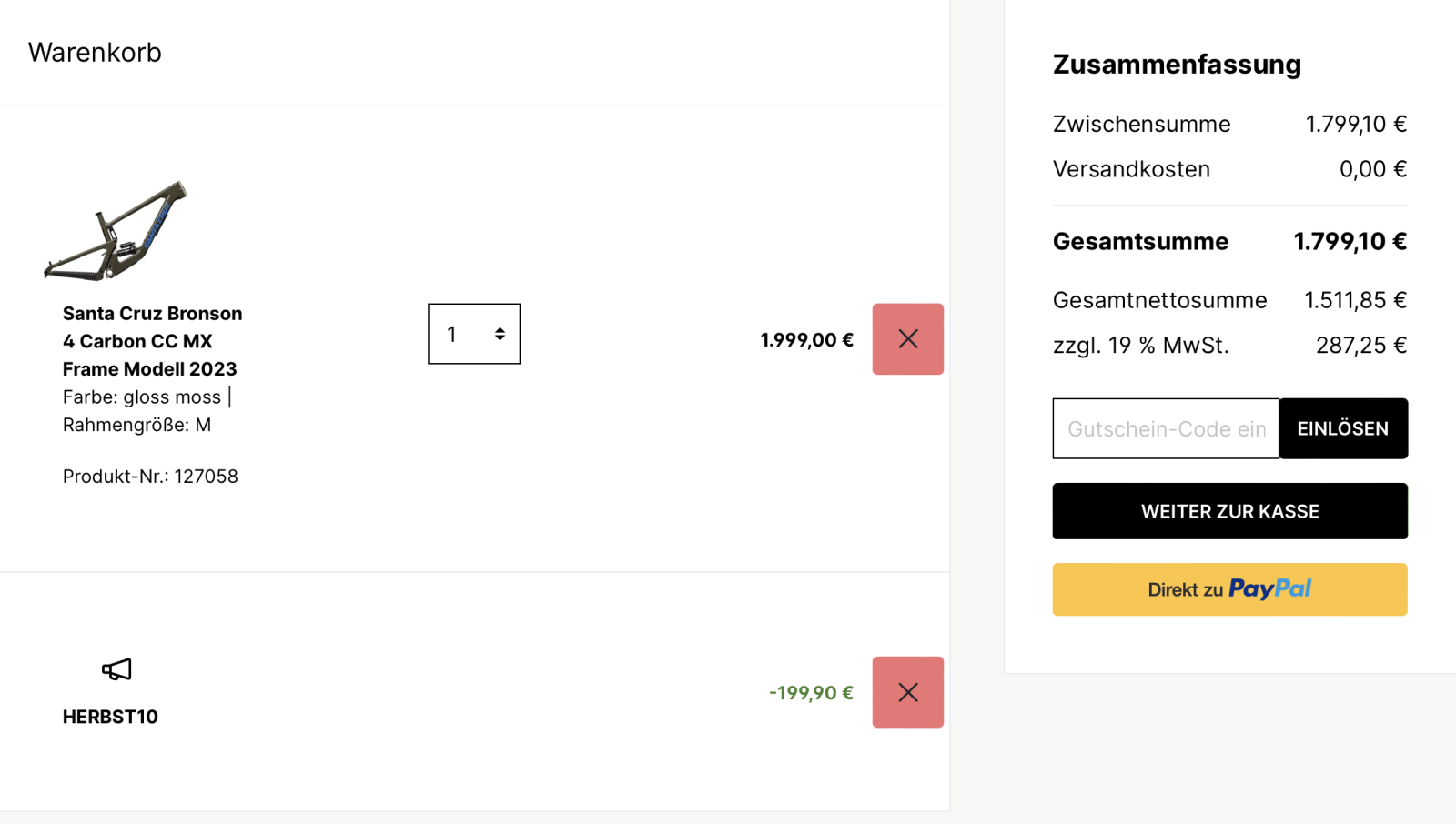
Task: Click the Versandkosten amount 0,00 €
Action: (x=1372, y=169)
